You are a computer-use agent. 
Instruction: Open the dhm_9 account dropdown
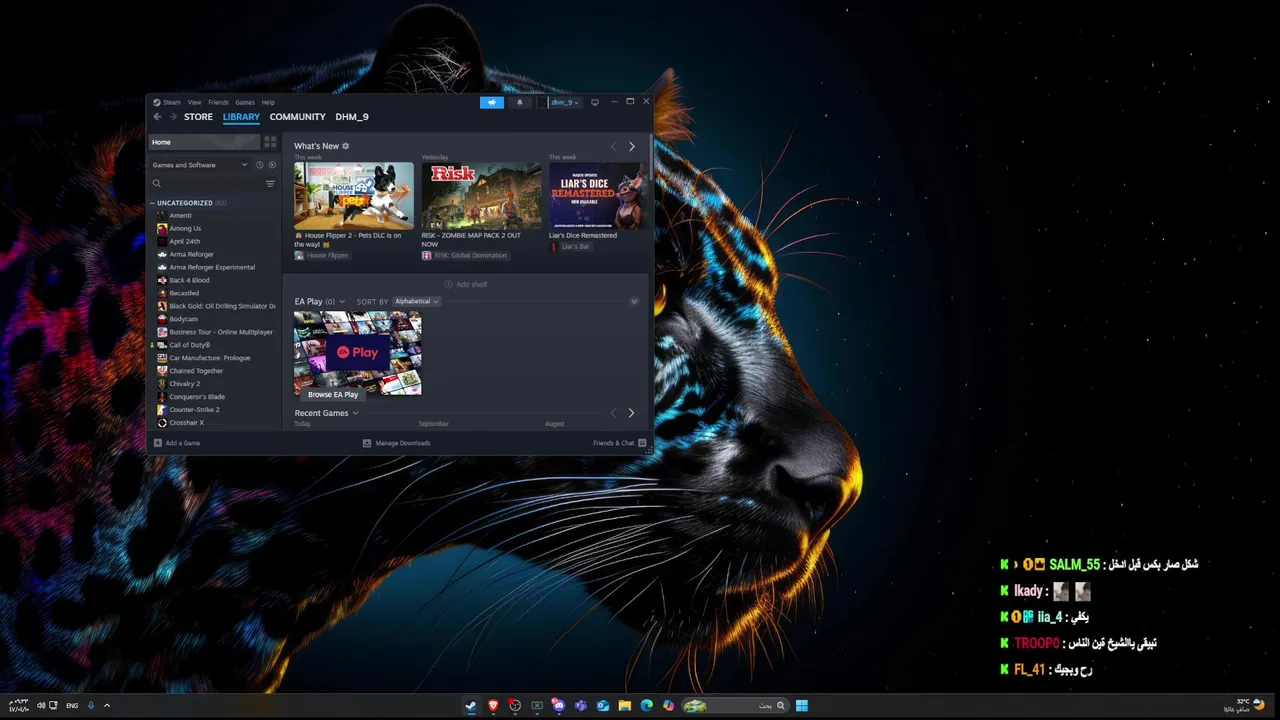coord(564,102)
